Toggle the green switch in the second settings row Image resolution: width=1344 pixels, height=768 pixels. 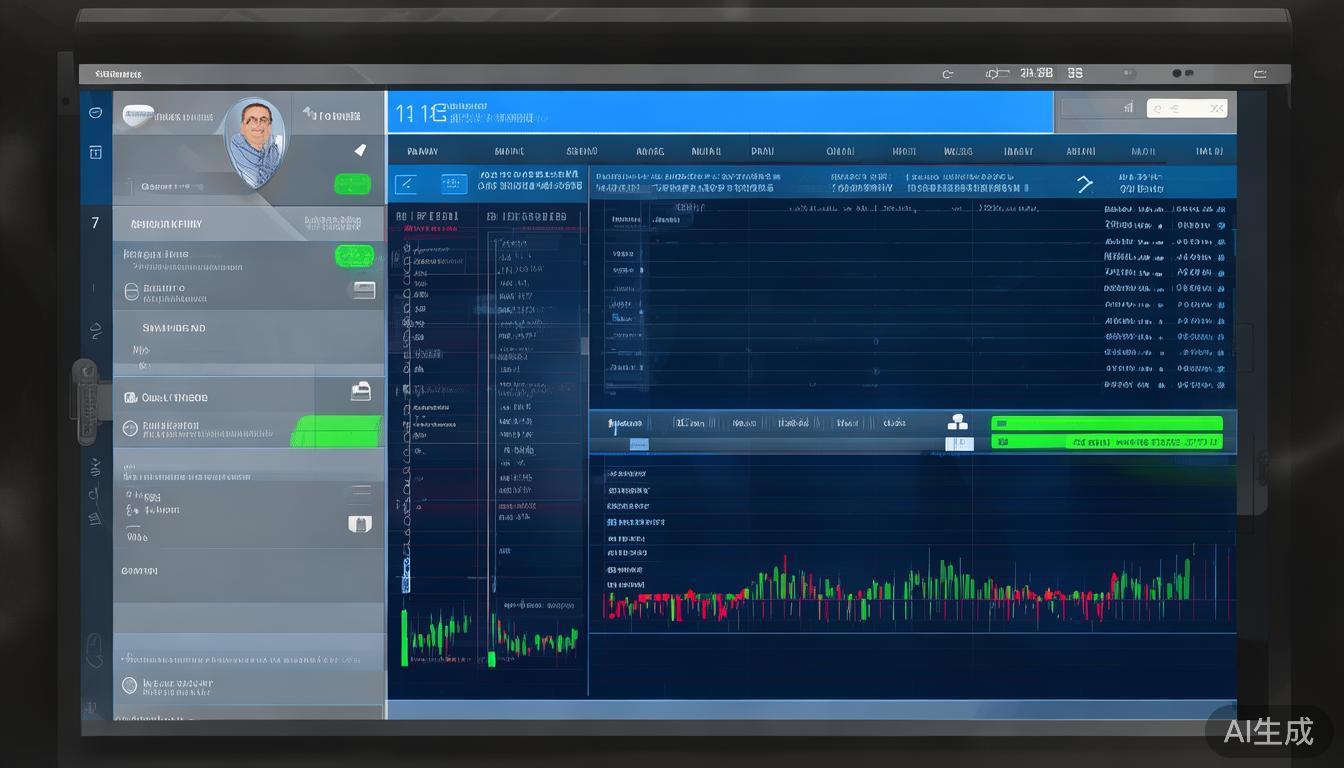[354, 256]
